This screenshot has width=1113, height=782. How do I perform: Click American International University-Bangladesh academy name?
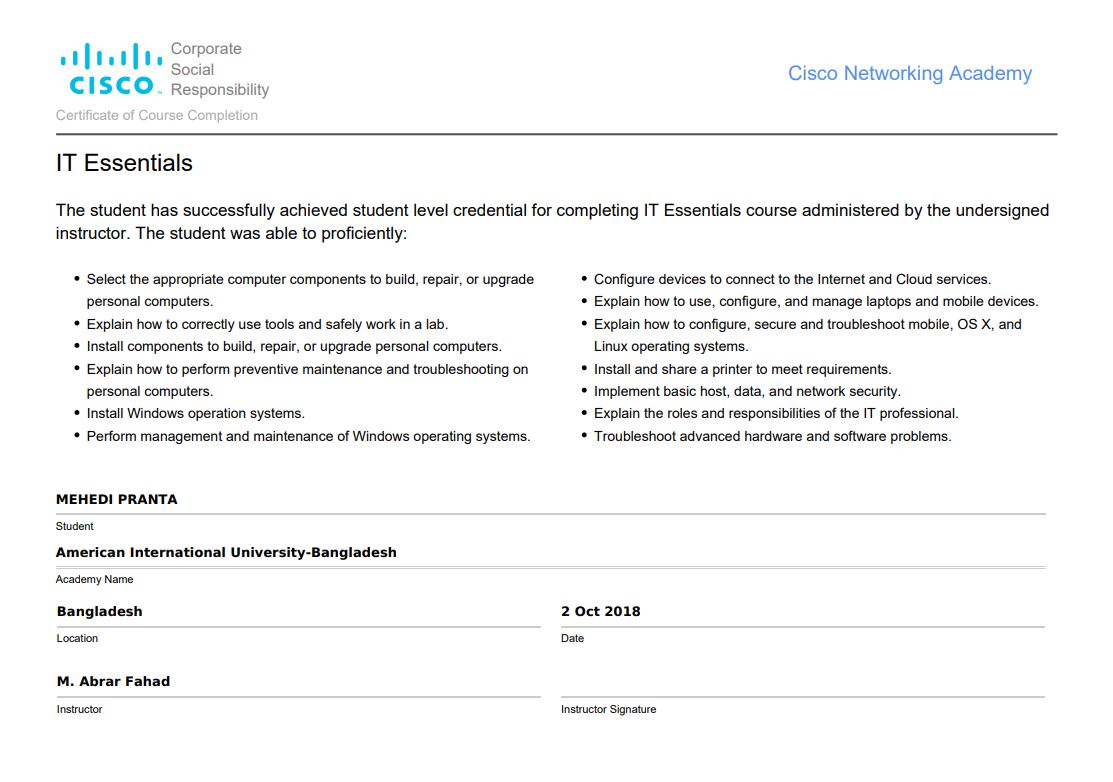[226, 552]
